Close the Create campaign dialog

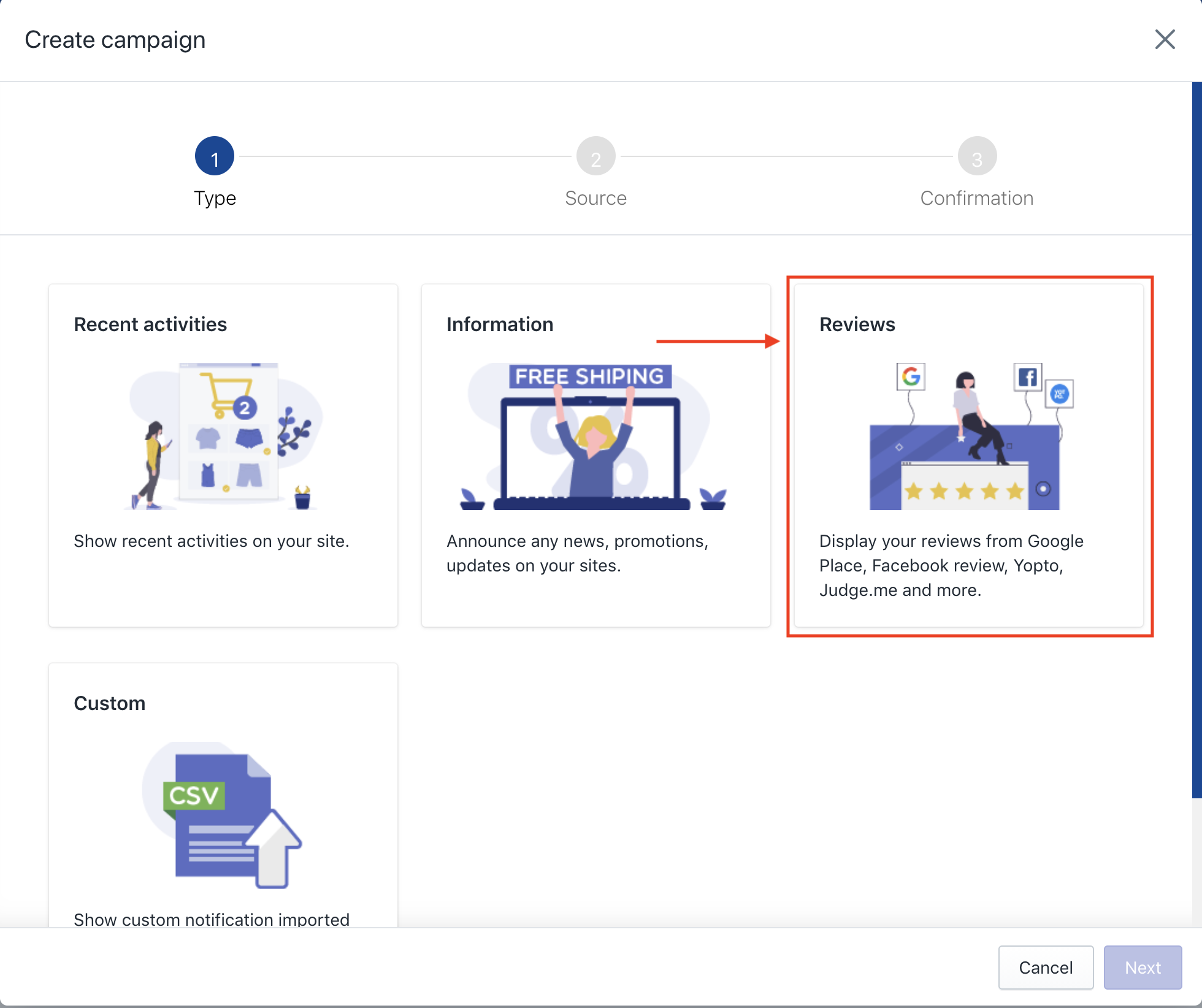tap(1164, 40)
